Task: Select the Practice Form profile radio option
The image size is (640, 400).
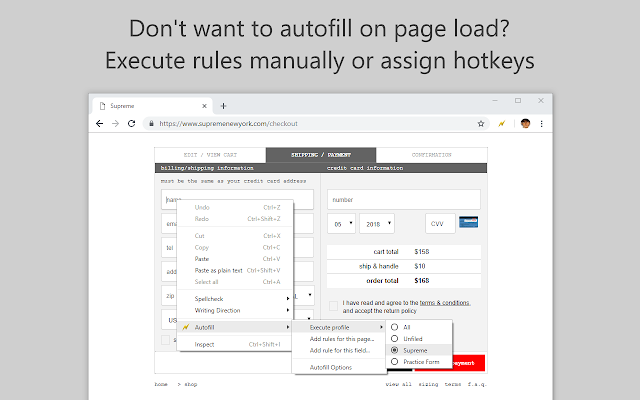Action: pos(394,362)
